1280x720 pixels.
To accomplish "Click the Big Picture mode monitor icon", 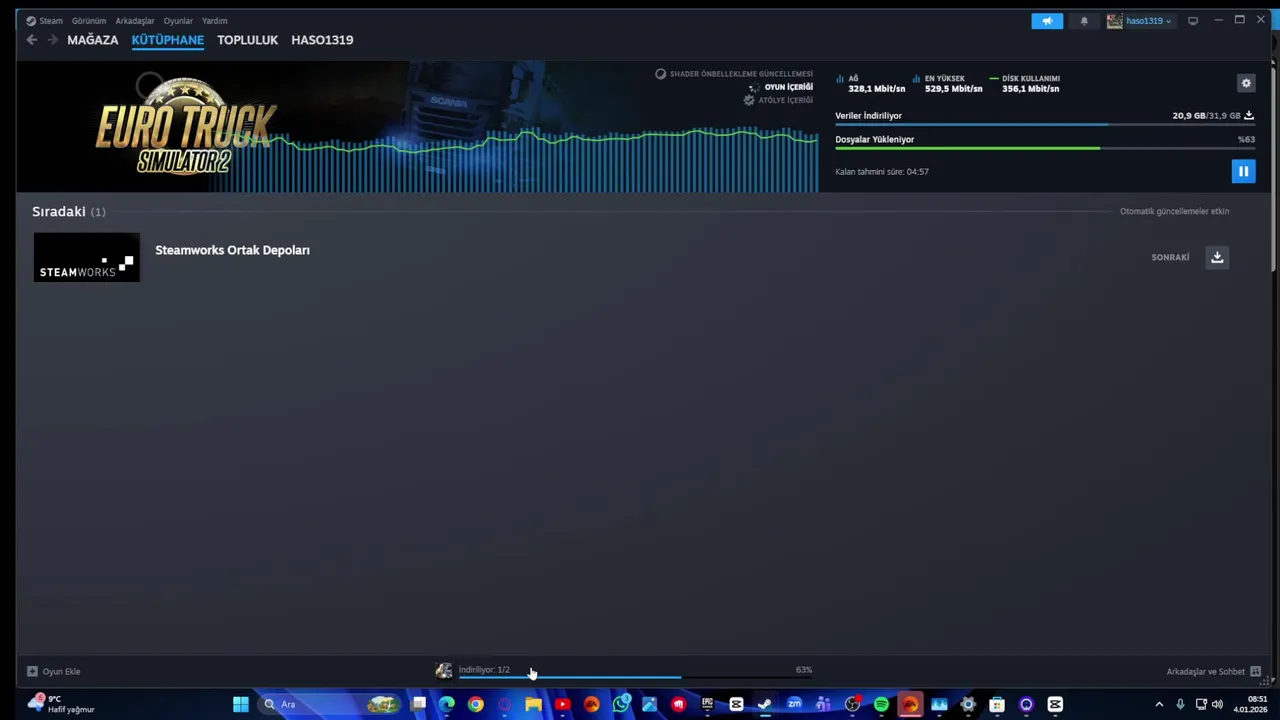I will (1193, 21).
